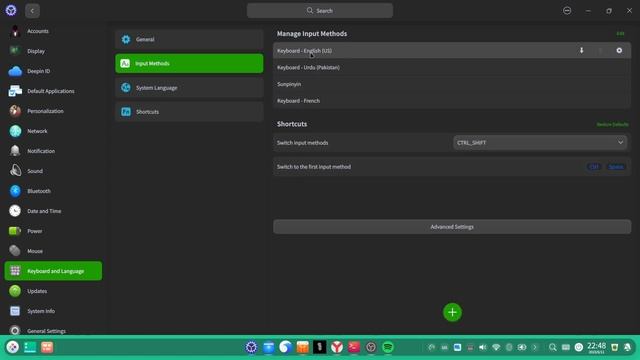Select Keyboard and Language in sidebar
Viewport: 640px width, 360px height.
(x=53, y=271)
